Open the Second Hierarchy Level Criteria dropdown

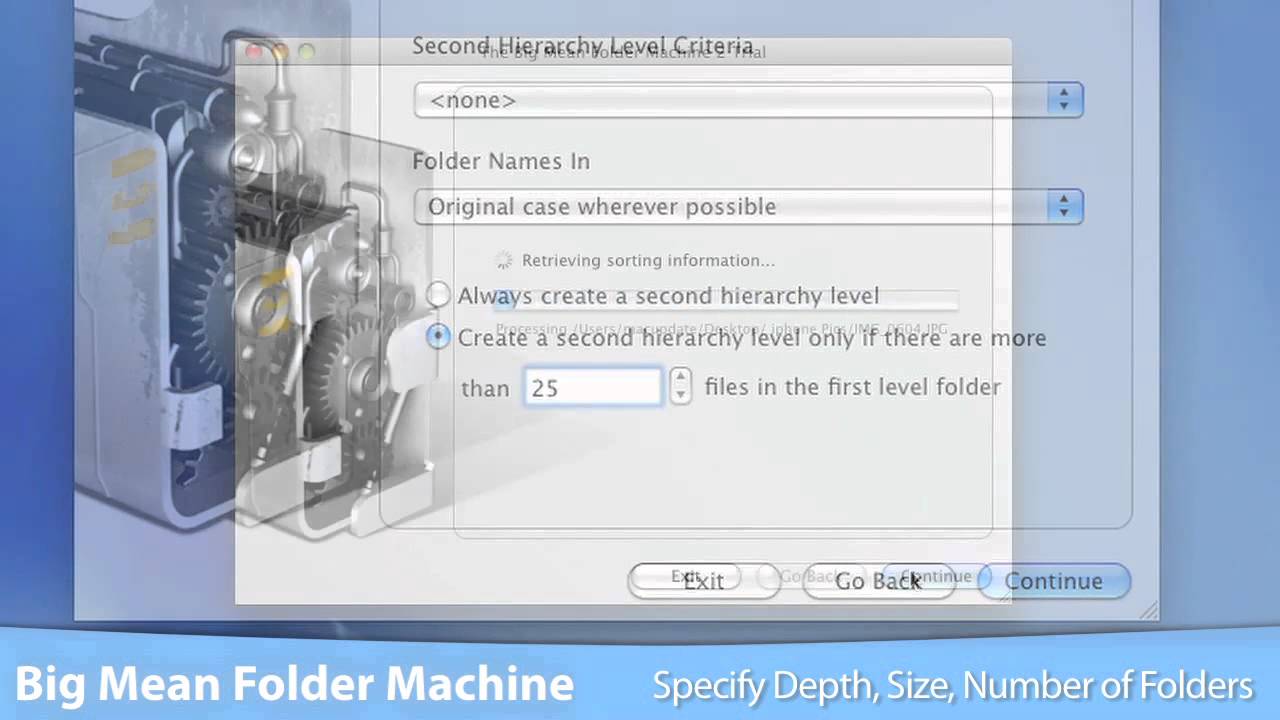pyautogui.click(x=748, y=100)
